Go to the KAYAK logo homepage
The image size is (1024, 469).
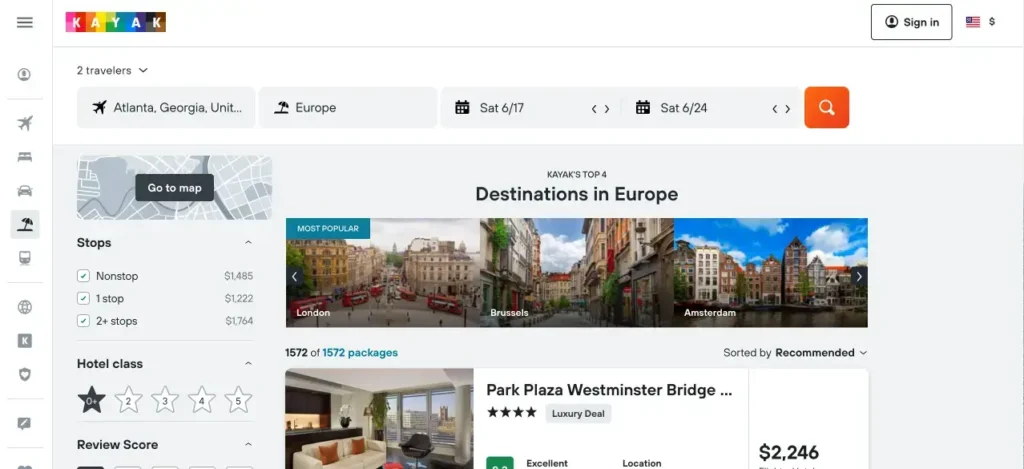pyautogui.click(x=116, y=22)
